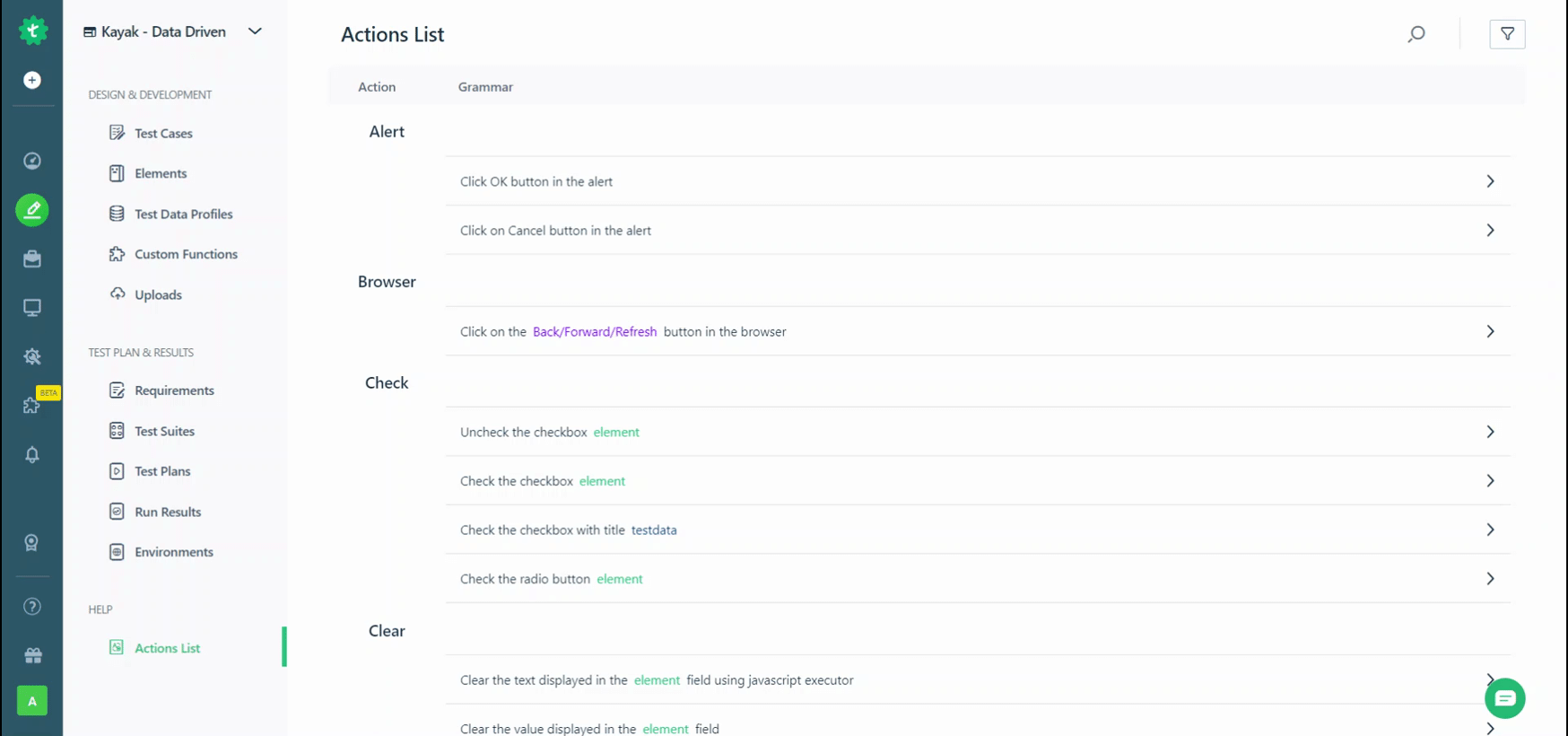Click the Test Cases icon in sidebar
Image resolution: width=1568 pixels, height=736 pixels.
coord(117,133)
